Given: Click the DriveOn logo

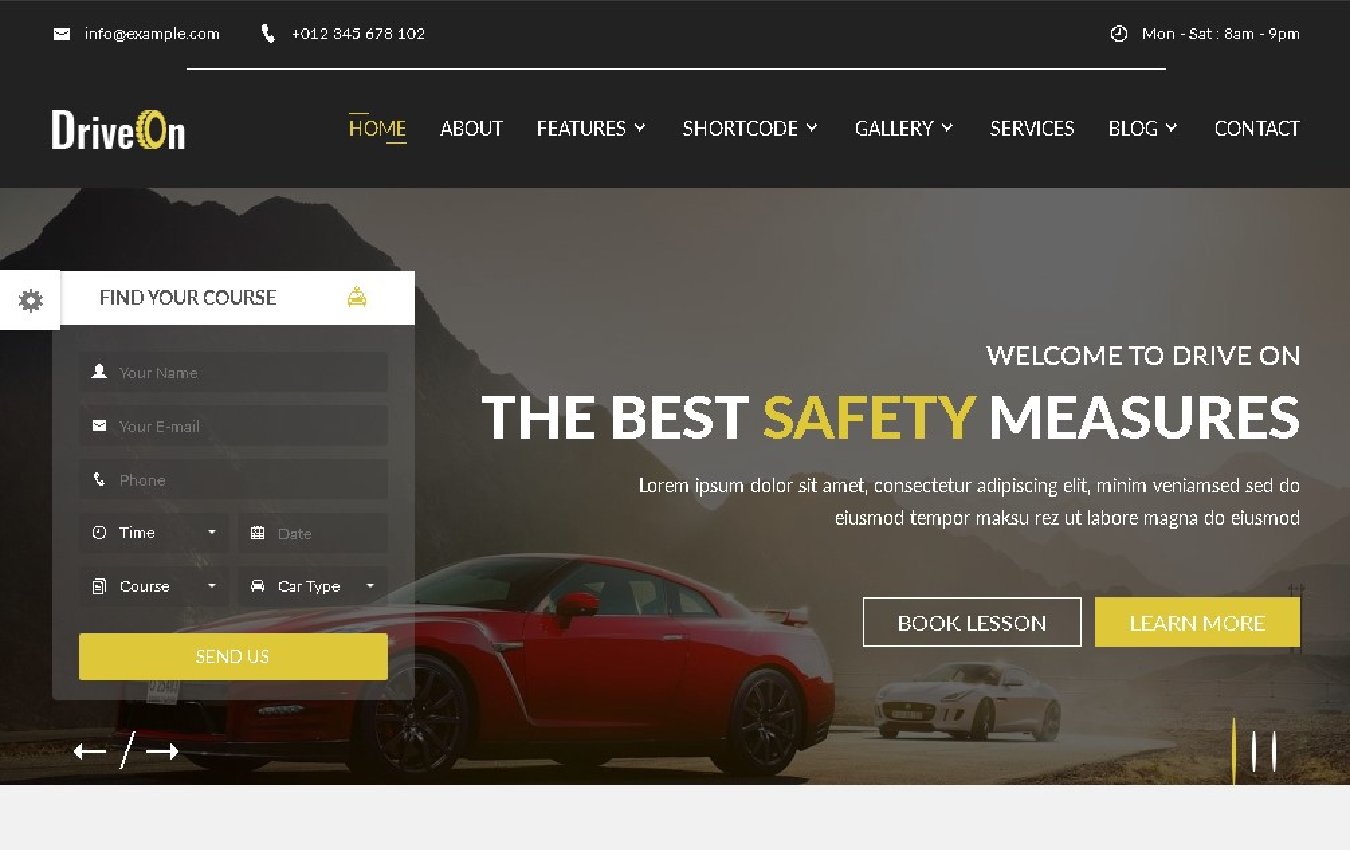Looking at the screenshot, I should [x=118, y=129].
